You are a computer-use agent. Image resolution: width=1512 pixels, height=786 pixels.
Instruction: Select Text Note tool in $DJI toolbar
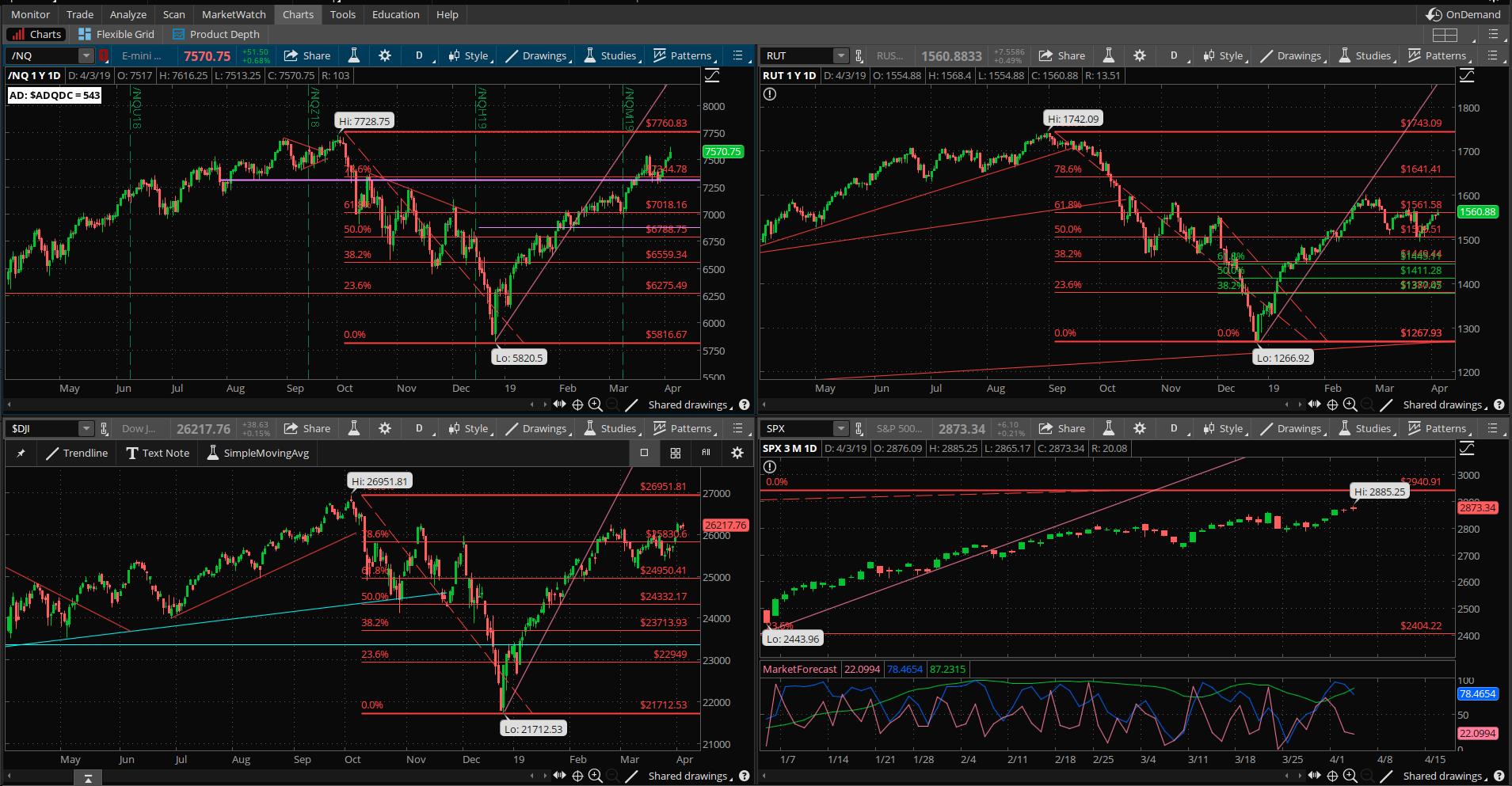(x=158, y=453)
